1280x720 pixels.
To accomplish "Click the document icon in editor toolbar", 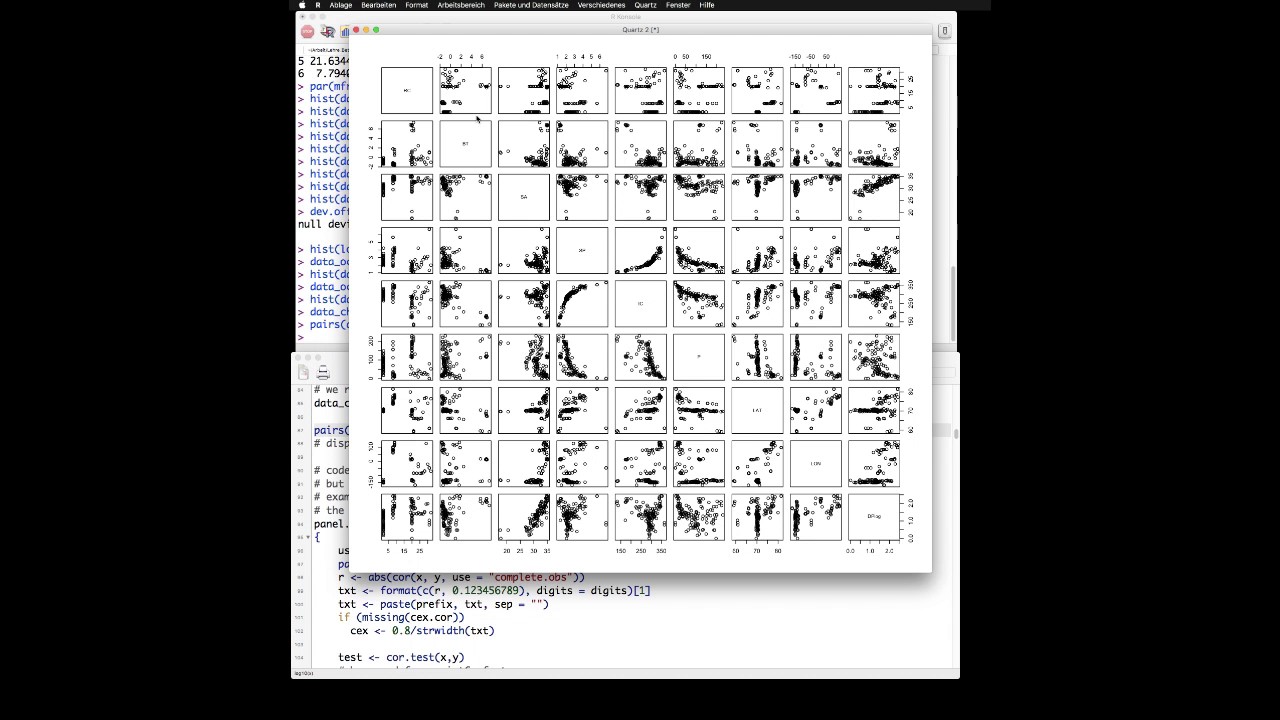I will point(304,372).
